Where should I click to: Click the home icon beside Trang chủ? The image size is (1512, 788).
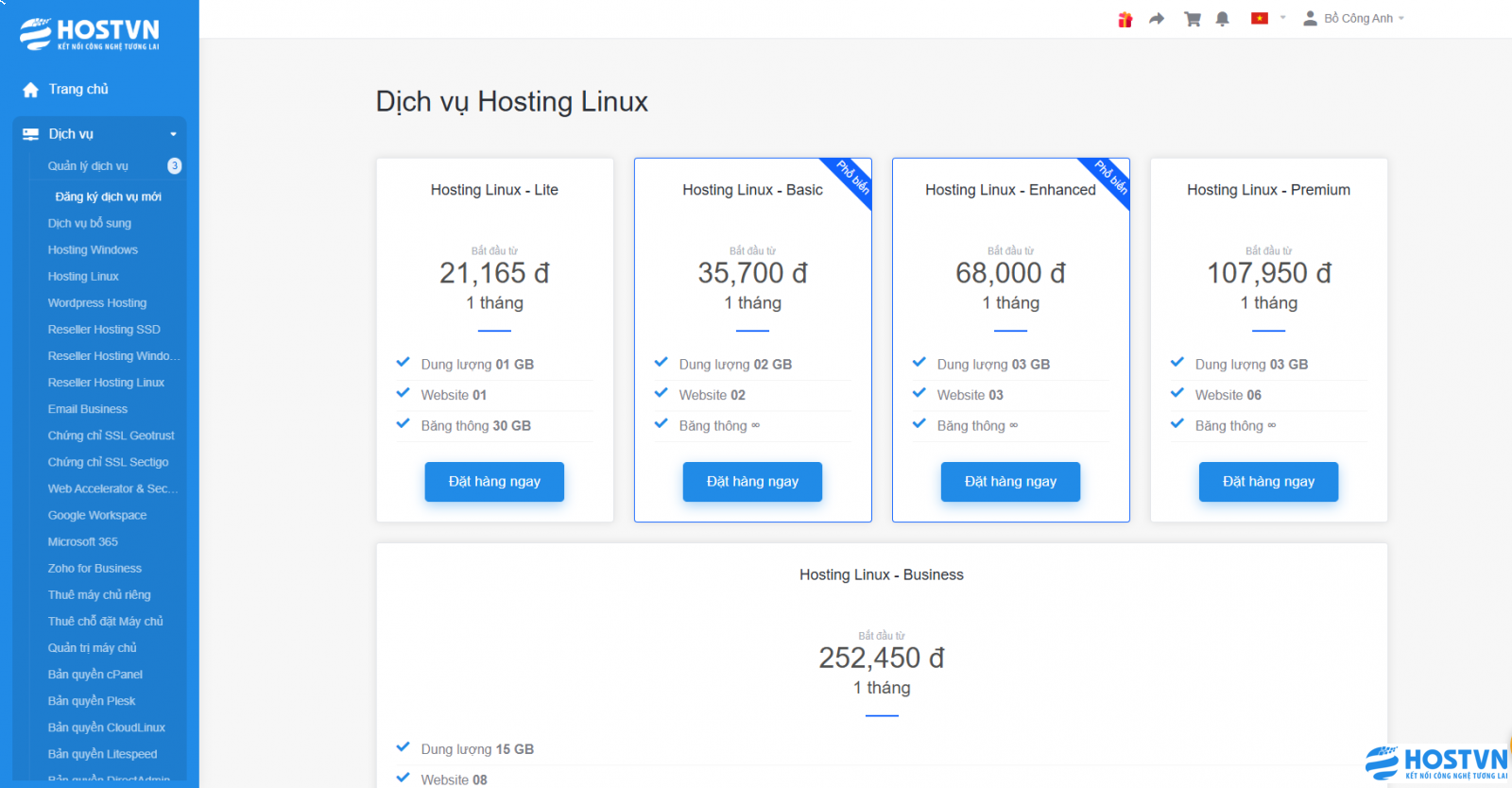pyautogui.click(x=30, y=90)
